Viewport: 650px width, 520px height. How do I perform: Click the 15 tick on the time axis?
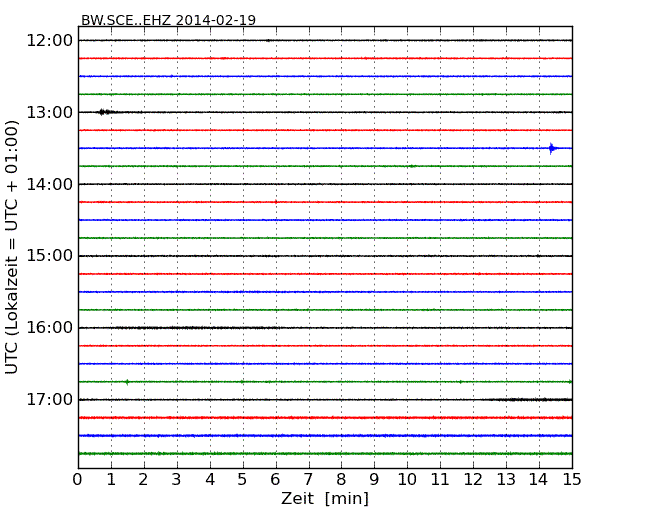pyautogui.click(x=572, y=480)
